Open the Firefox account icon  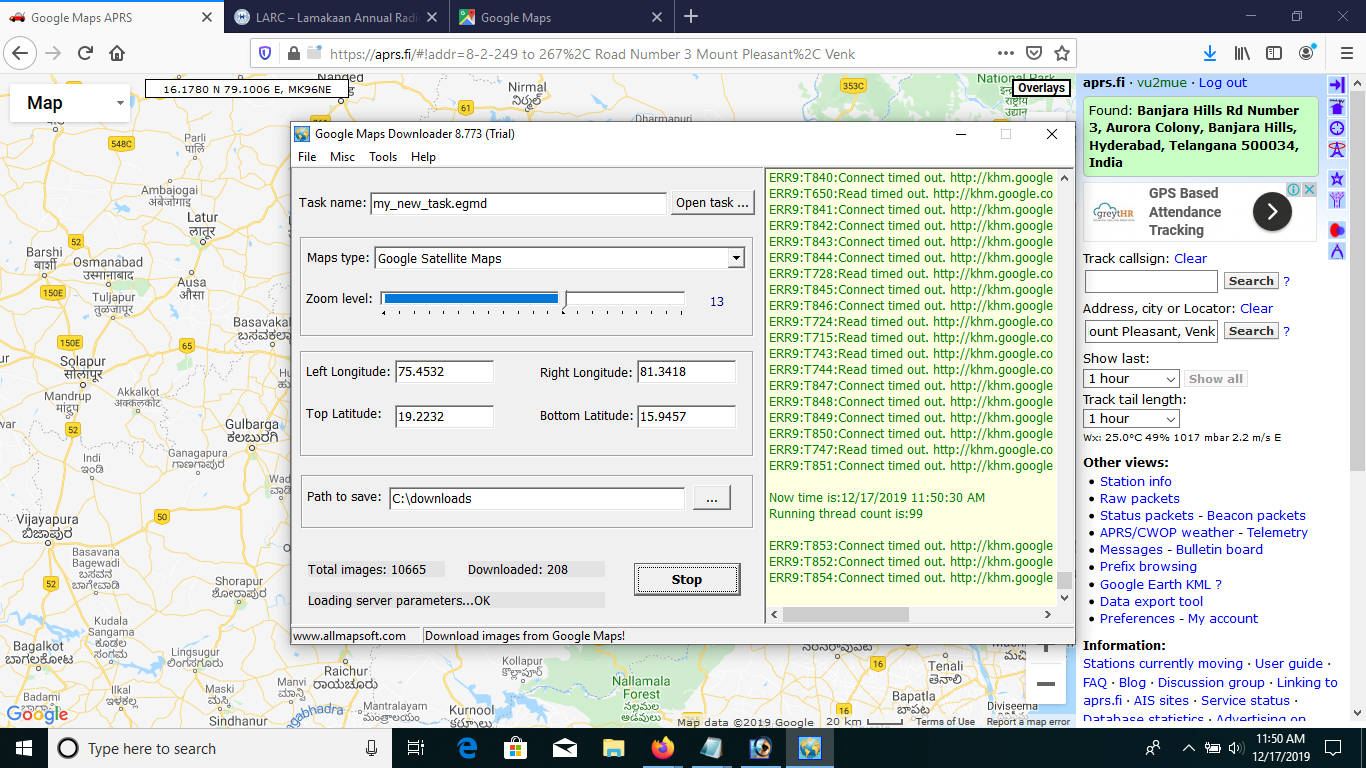(1306, 53)
